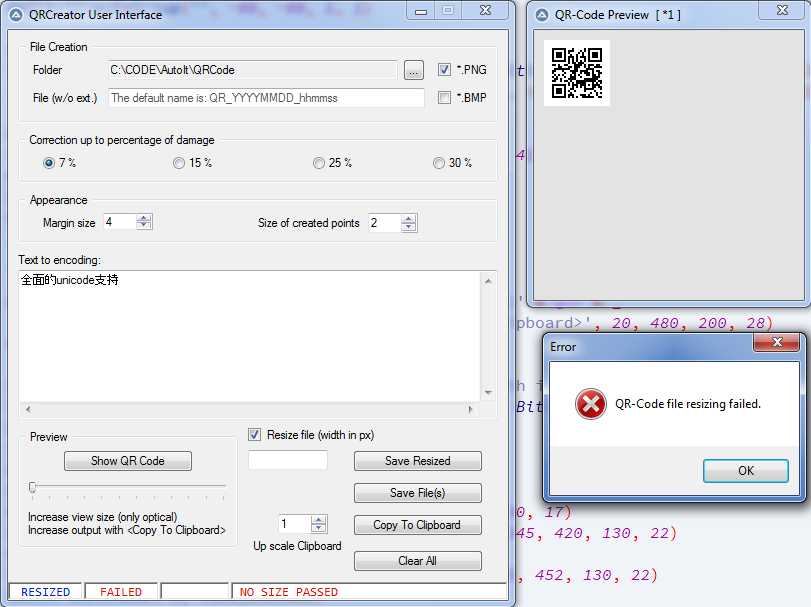The width and height of the screenshot is (811, 607).
Task: Enable the *.BMP file format checkbox
Action: 445,98
